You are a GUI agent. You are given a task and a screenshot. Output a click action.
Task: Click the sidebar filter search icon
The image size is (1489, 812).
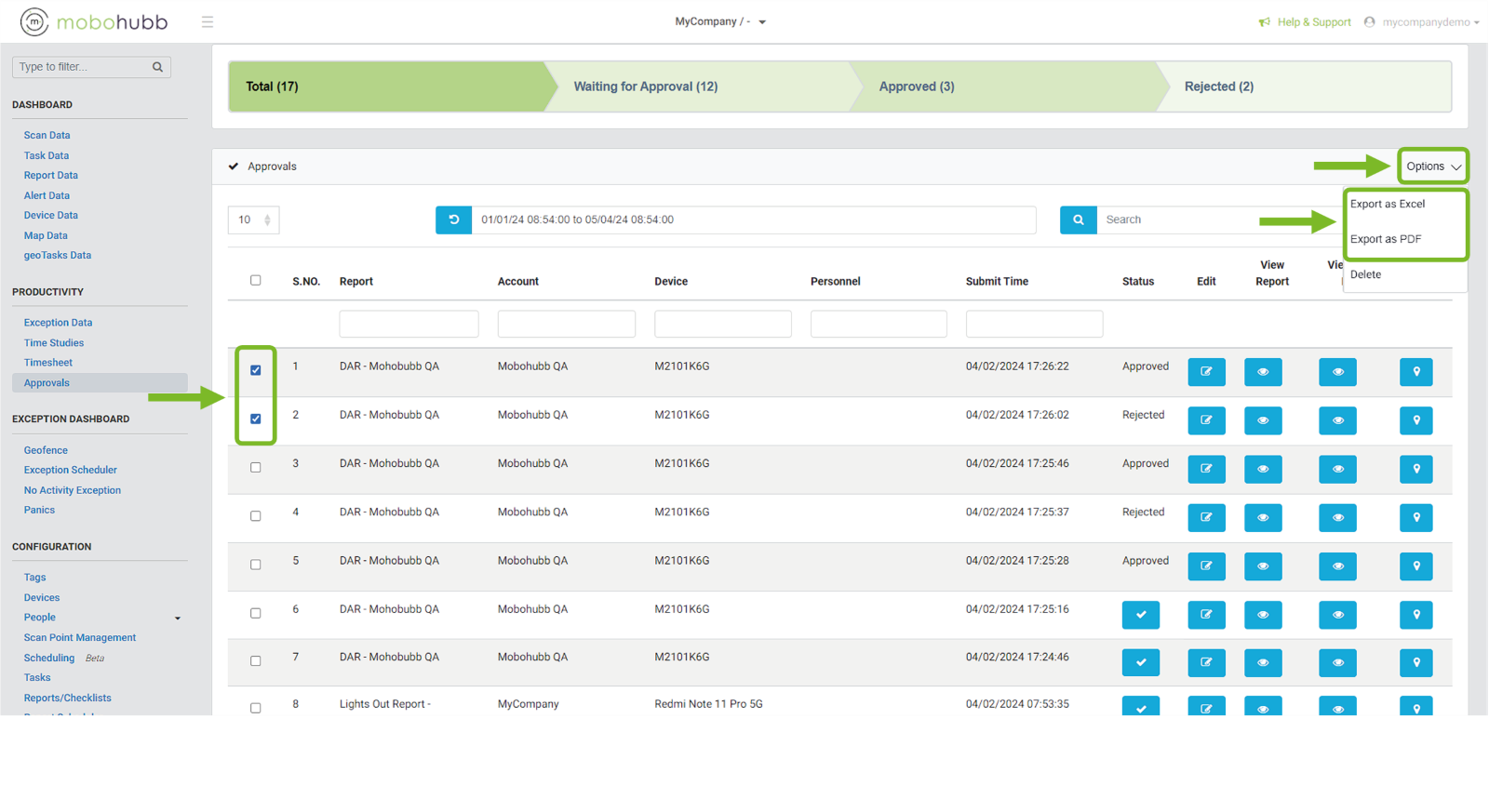coord(157,67)
